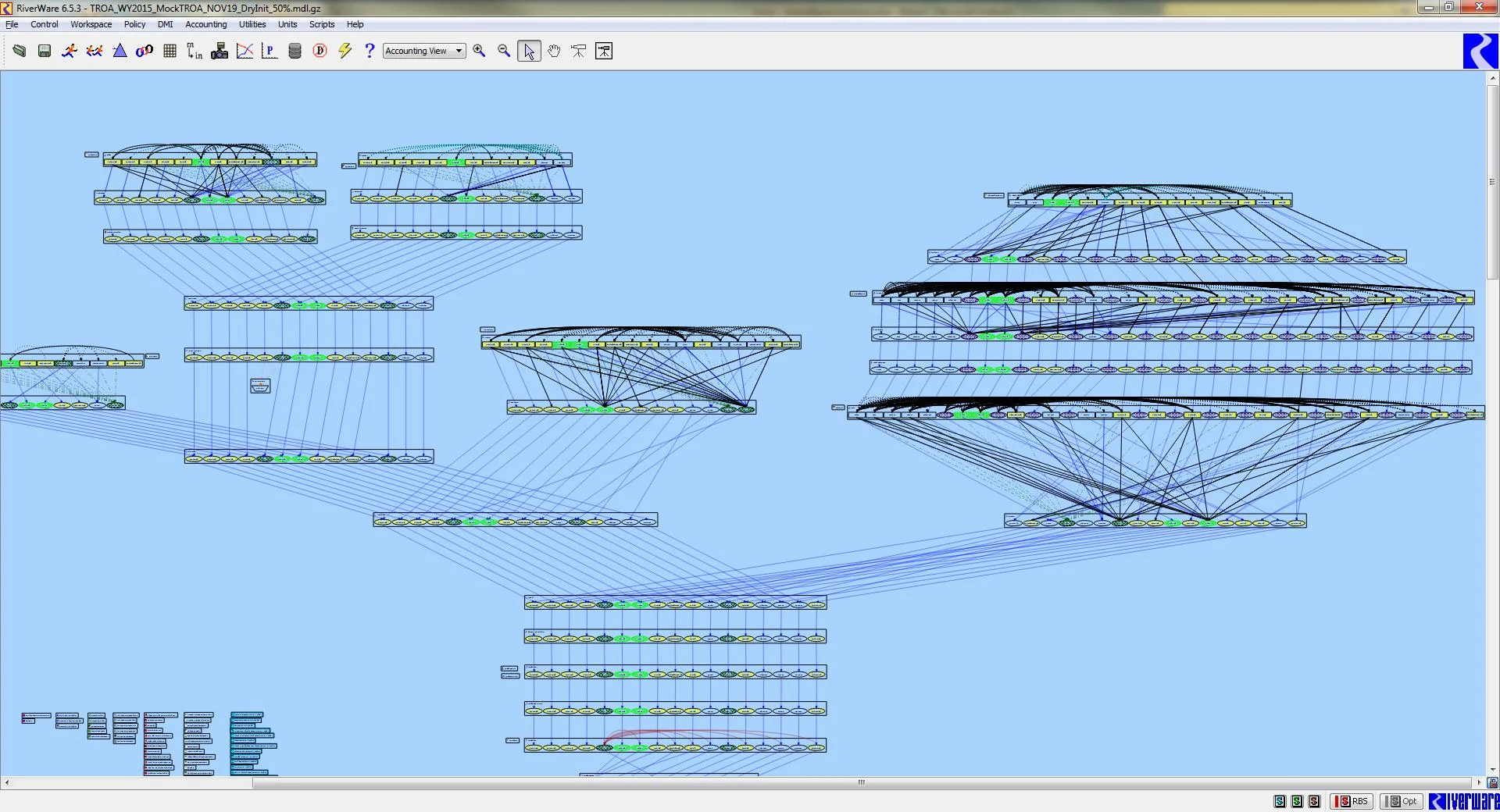1500x812 pixels.
Task: Open the DMI database manager icon
Action: pyautogui.click(x=295, y=51)
